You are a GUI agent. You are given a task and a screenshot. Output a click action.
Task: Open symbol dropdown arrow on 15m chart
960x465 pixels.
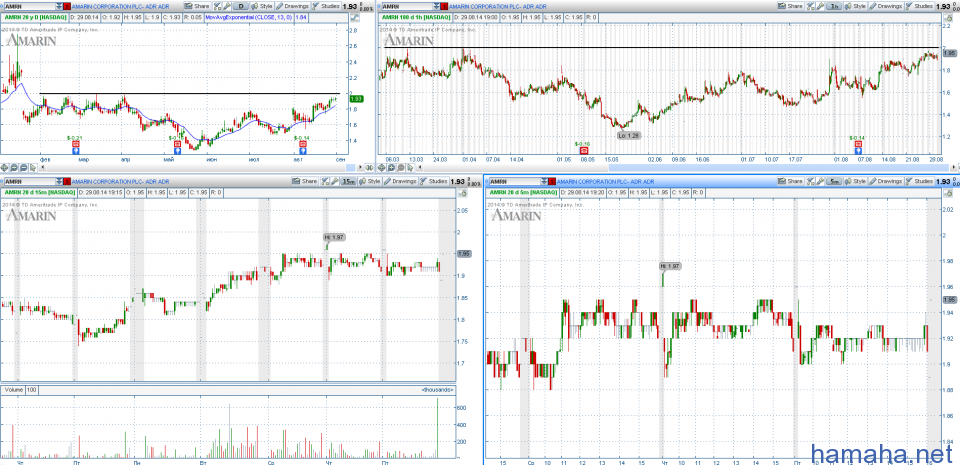click(59, 181)
